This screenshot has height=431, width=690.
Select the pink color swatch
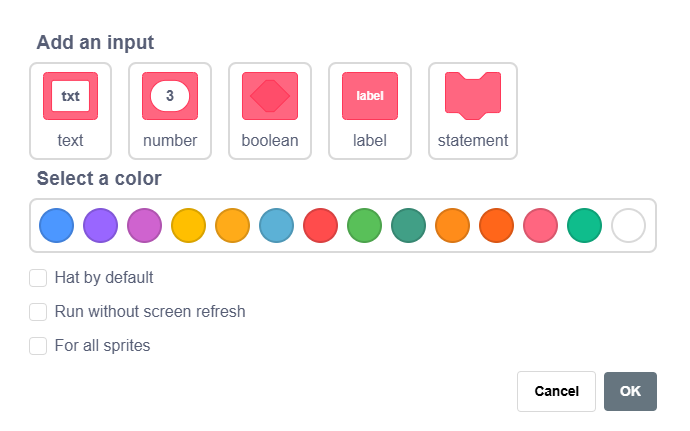point(541,225)
